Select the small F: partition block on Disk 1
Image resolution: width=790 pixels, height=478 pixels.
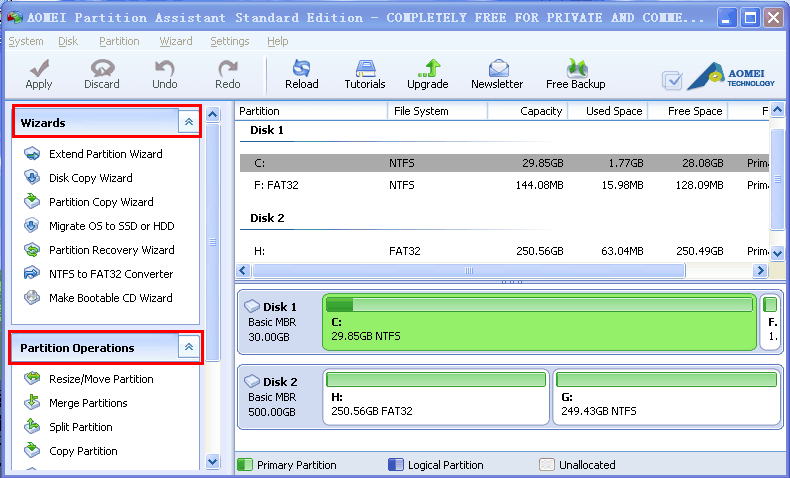tap(770, 322)
